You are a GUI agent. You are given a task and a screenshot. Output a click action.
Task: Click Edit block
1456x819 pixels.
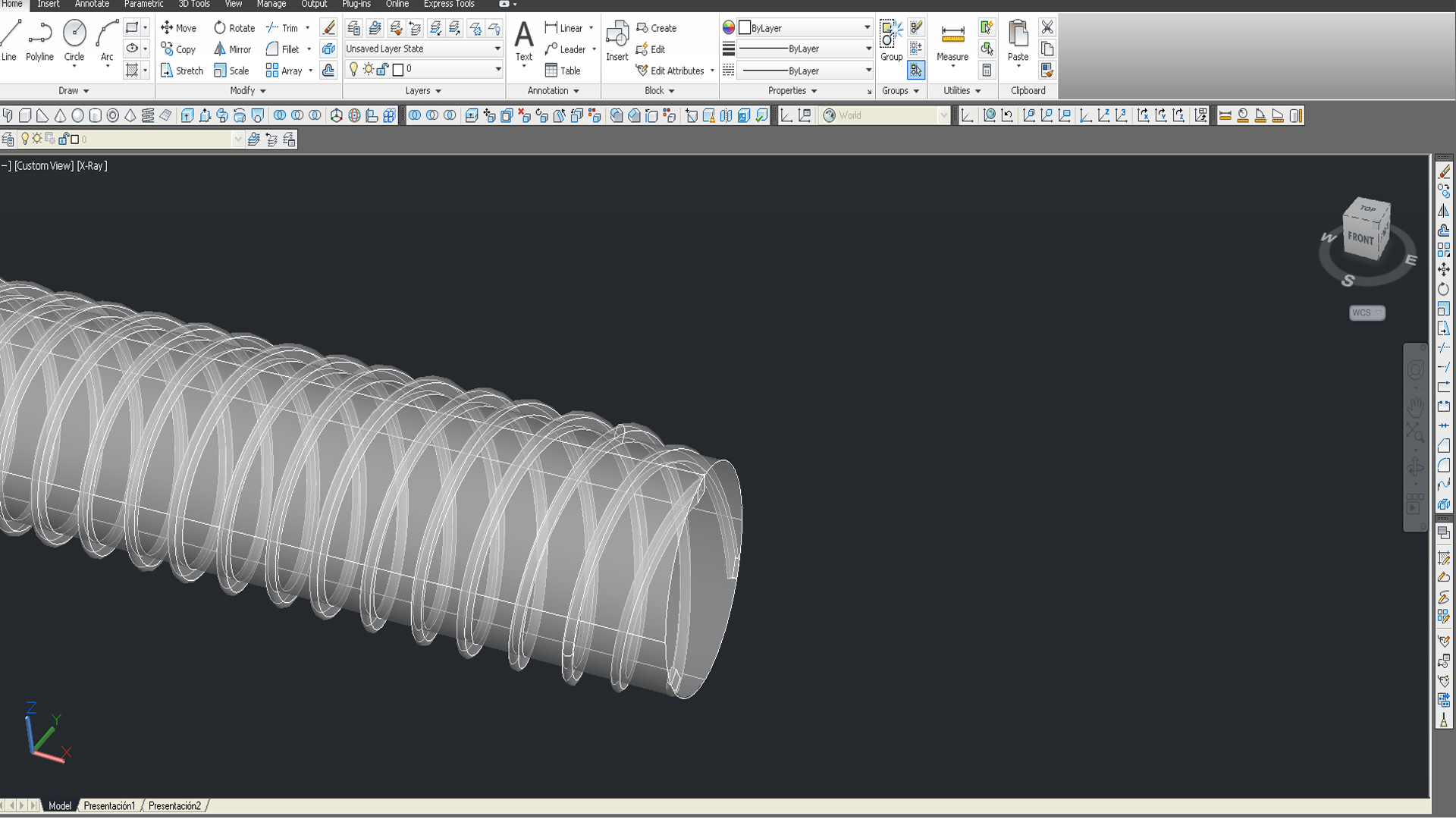coord(651,49)
